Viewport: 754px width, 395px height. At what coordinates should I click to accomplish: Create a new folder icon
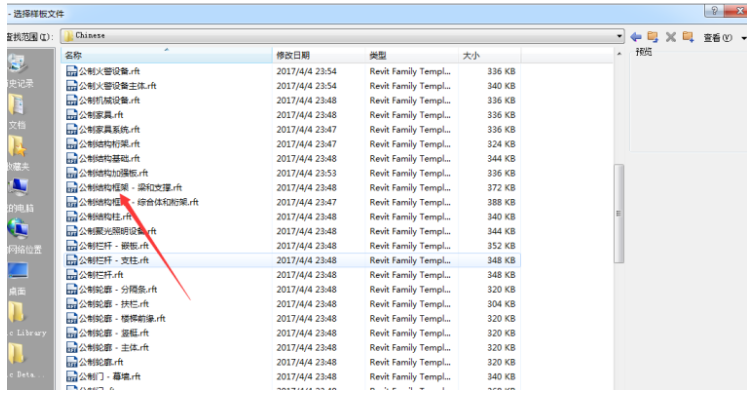(x=688, y=37)
